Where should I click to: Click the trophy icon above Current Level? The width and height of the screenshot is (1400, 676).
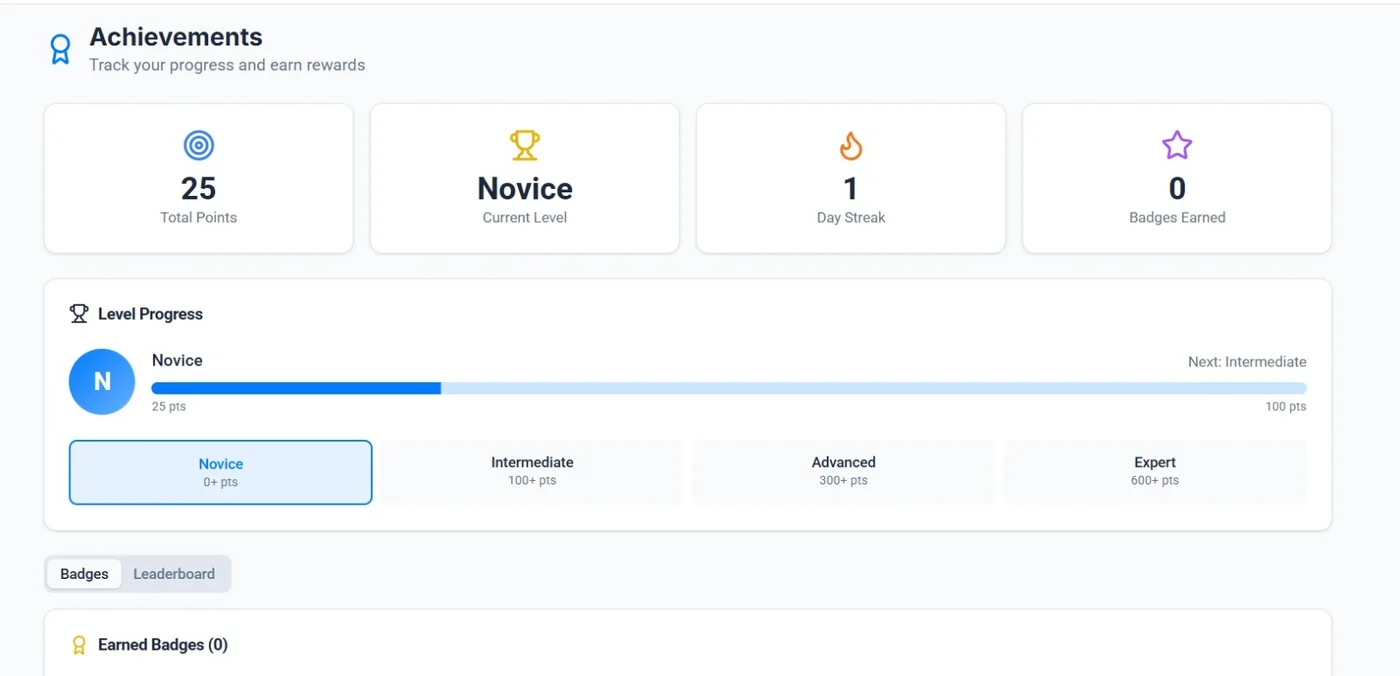coord(525,146)
